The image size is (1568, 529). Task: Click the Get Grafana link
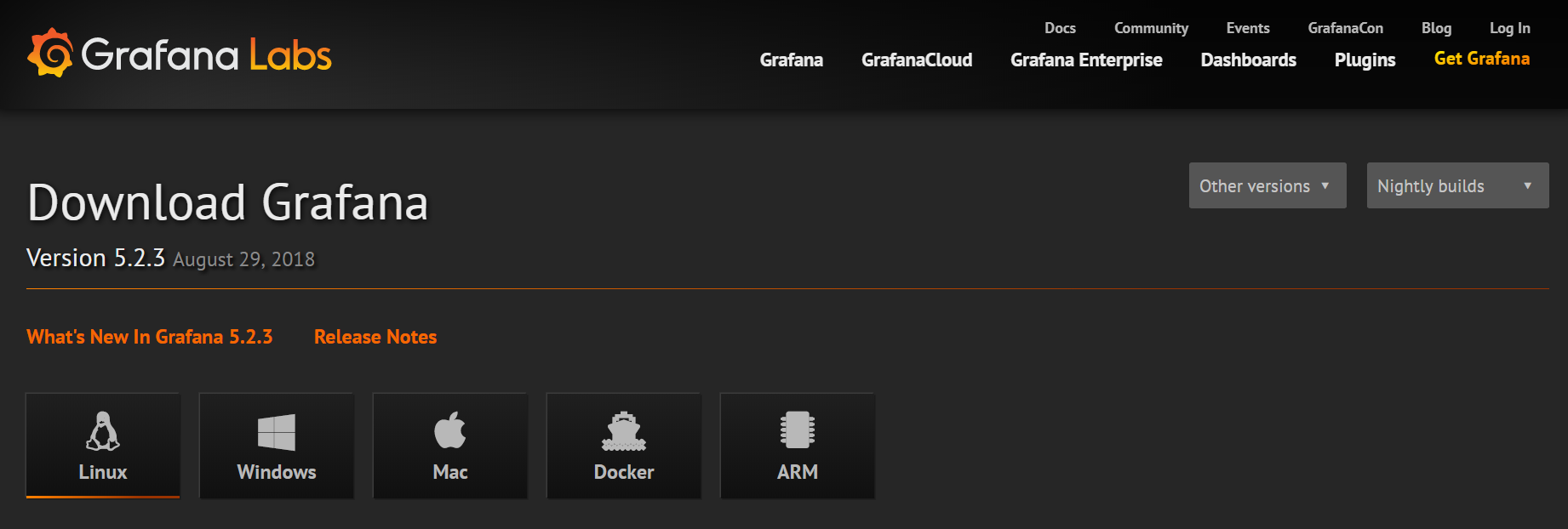coord(1482,59)
